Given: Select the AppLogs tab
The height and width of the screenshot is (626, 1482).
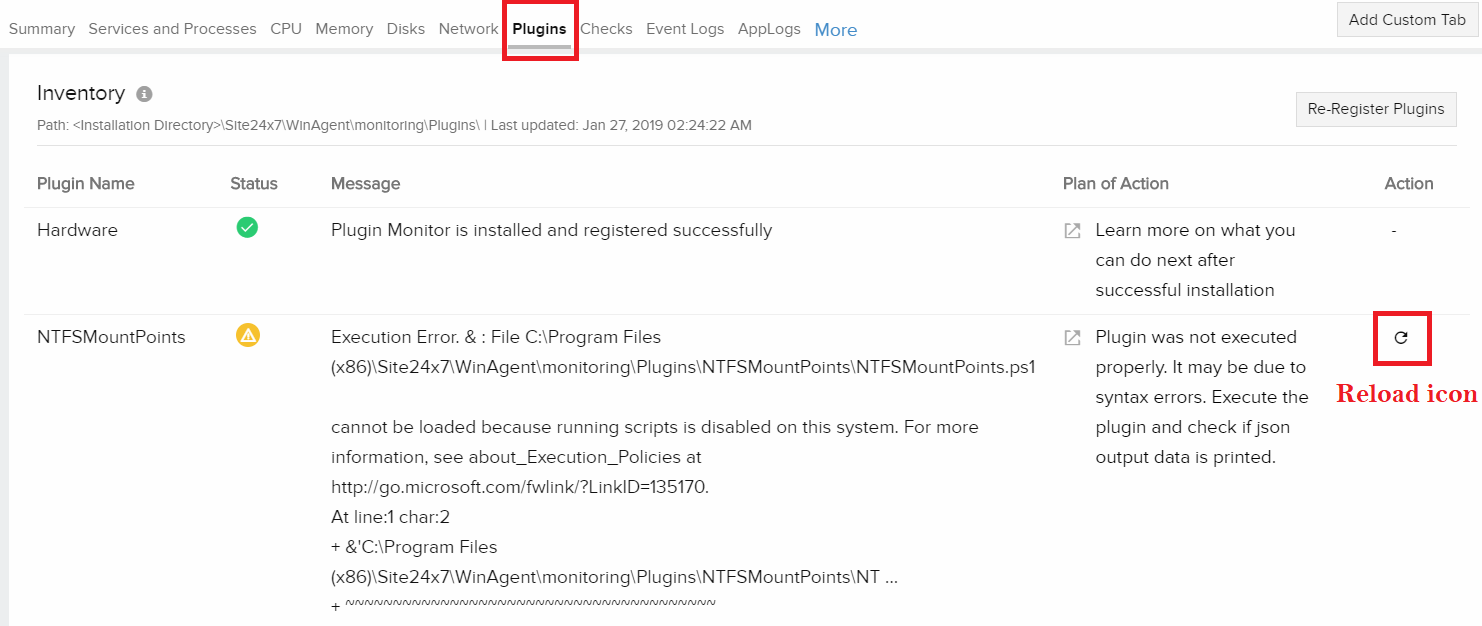Looking at the screenshot, I should (x=769, y=29).
